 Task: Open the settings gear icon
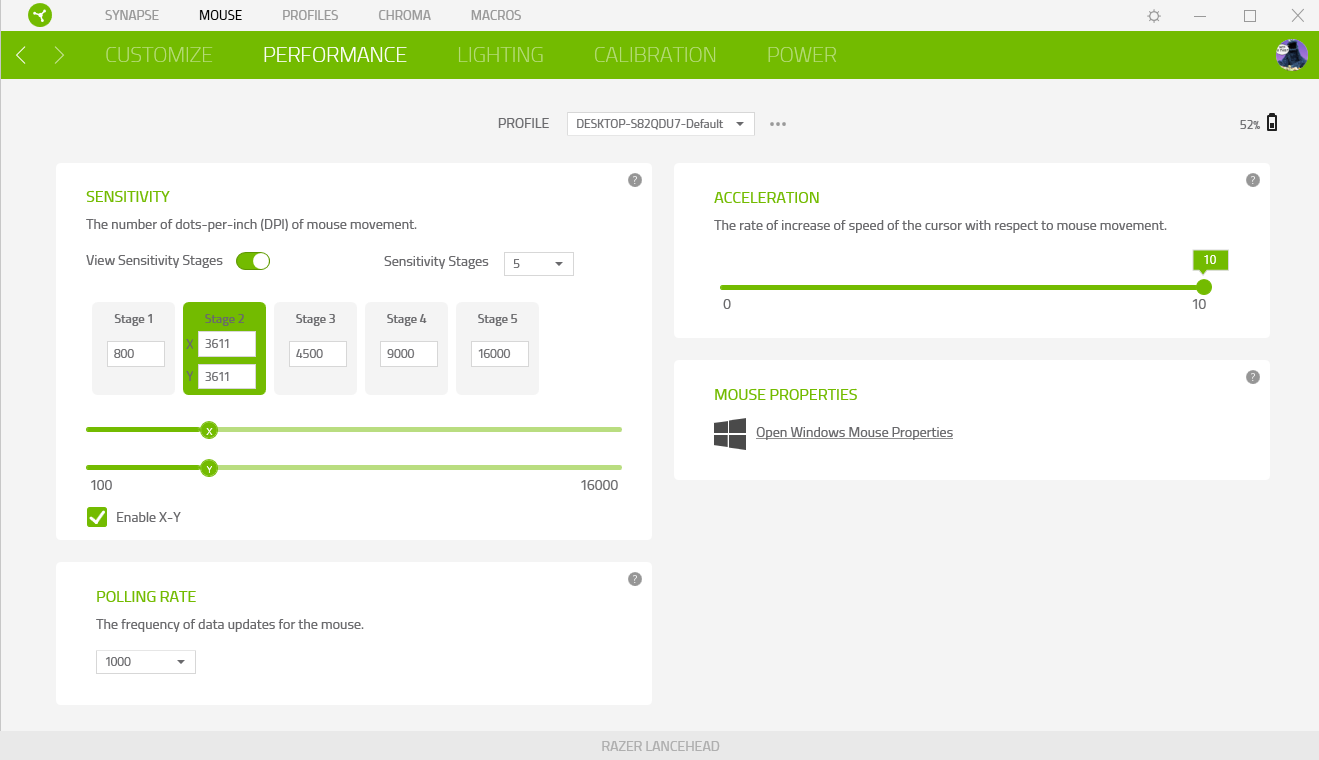tap(1154, 16)
